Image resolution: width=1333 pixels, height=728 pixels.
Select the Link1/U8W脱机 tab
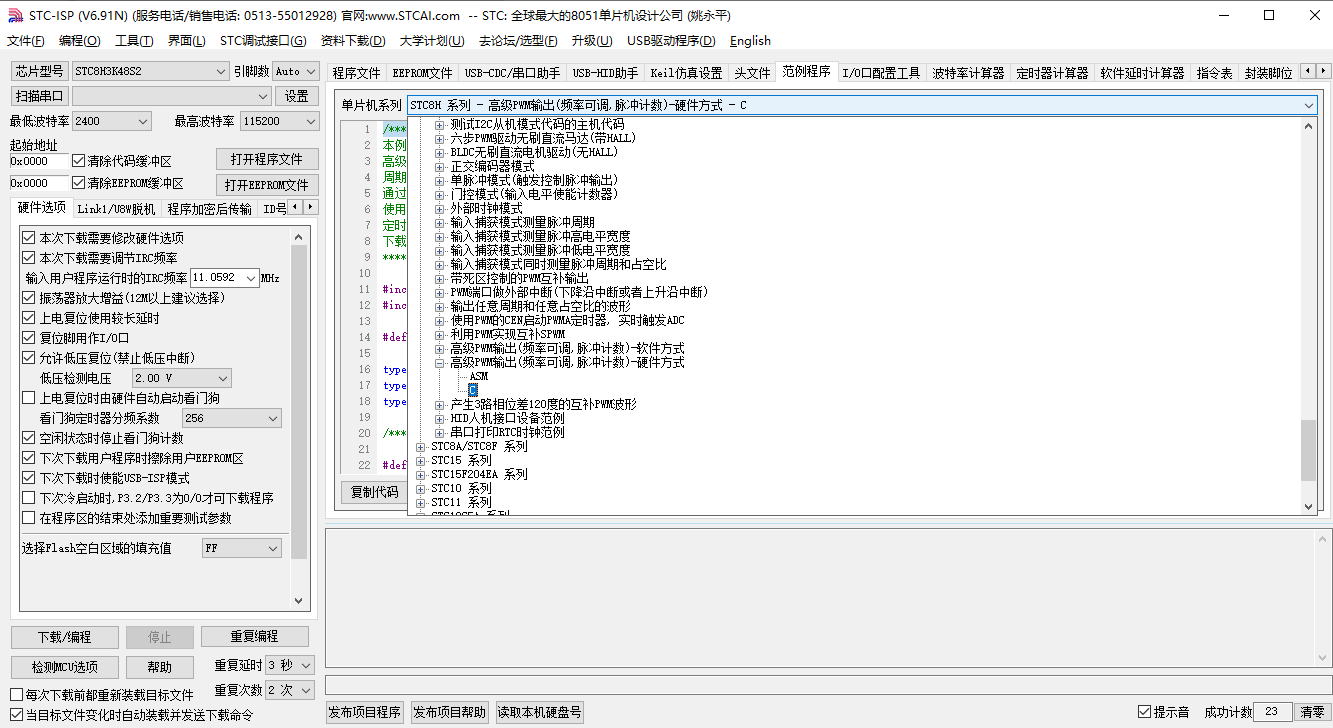pos(116,209)
